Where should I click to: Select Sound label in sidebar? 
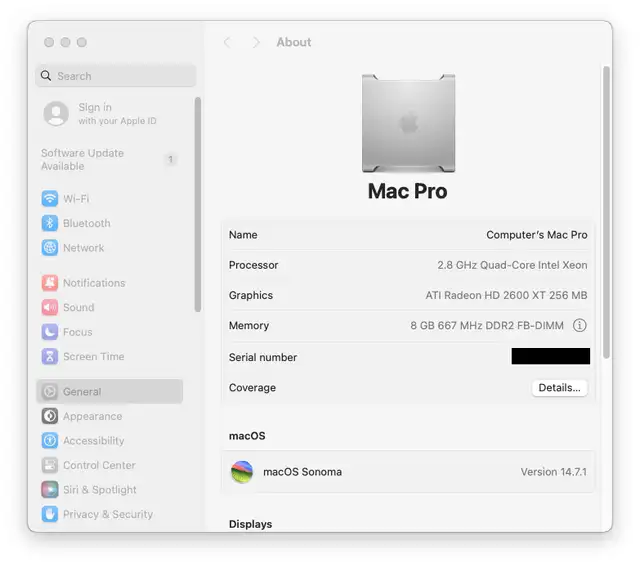78,307
